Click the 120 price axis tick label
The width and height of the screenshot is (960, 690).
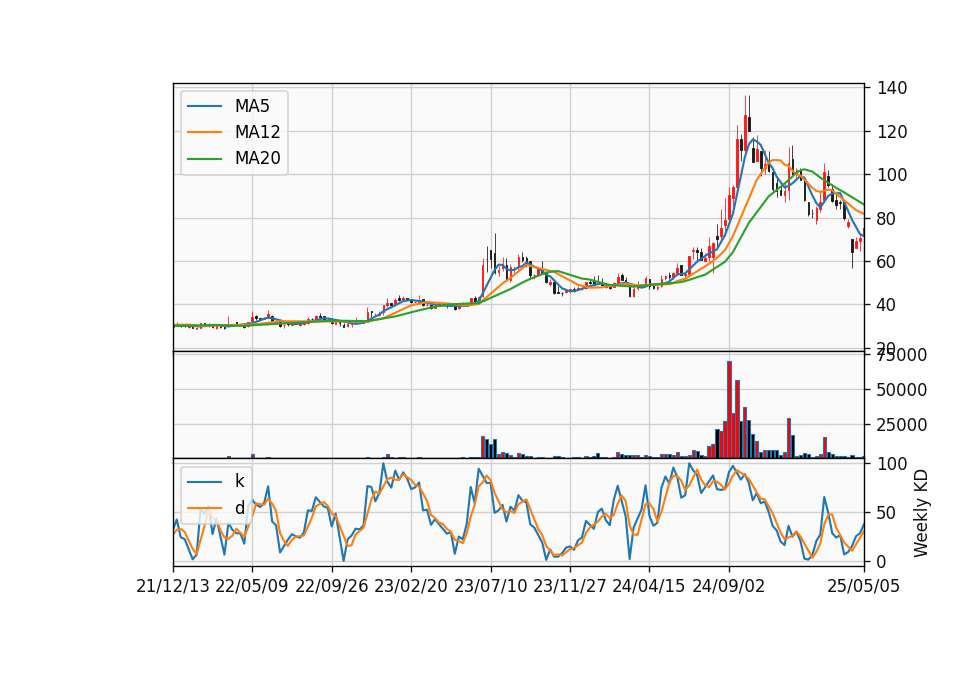pos(892,132)
